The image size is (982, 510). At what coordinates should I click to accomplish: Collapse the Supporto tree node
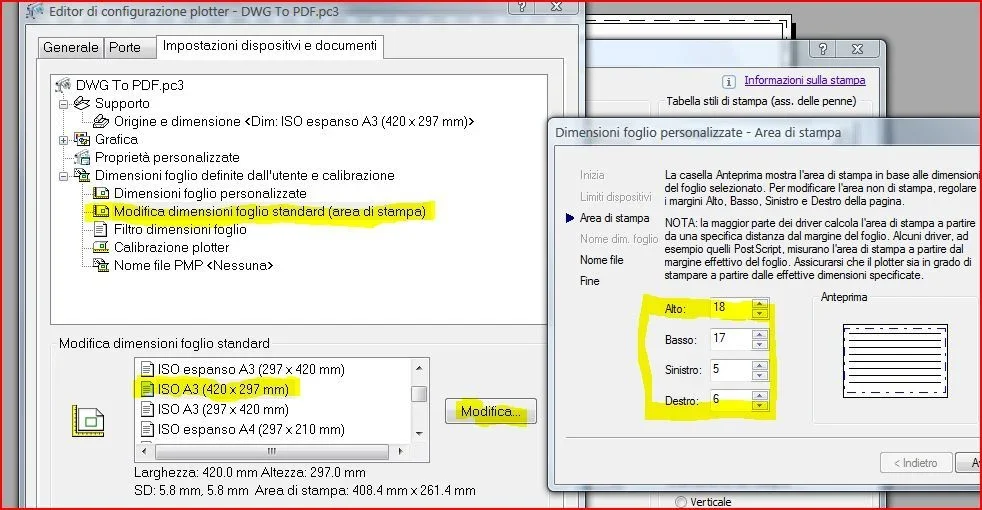(x=64, y=104)
